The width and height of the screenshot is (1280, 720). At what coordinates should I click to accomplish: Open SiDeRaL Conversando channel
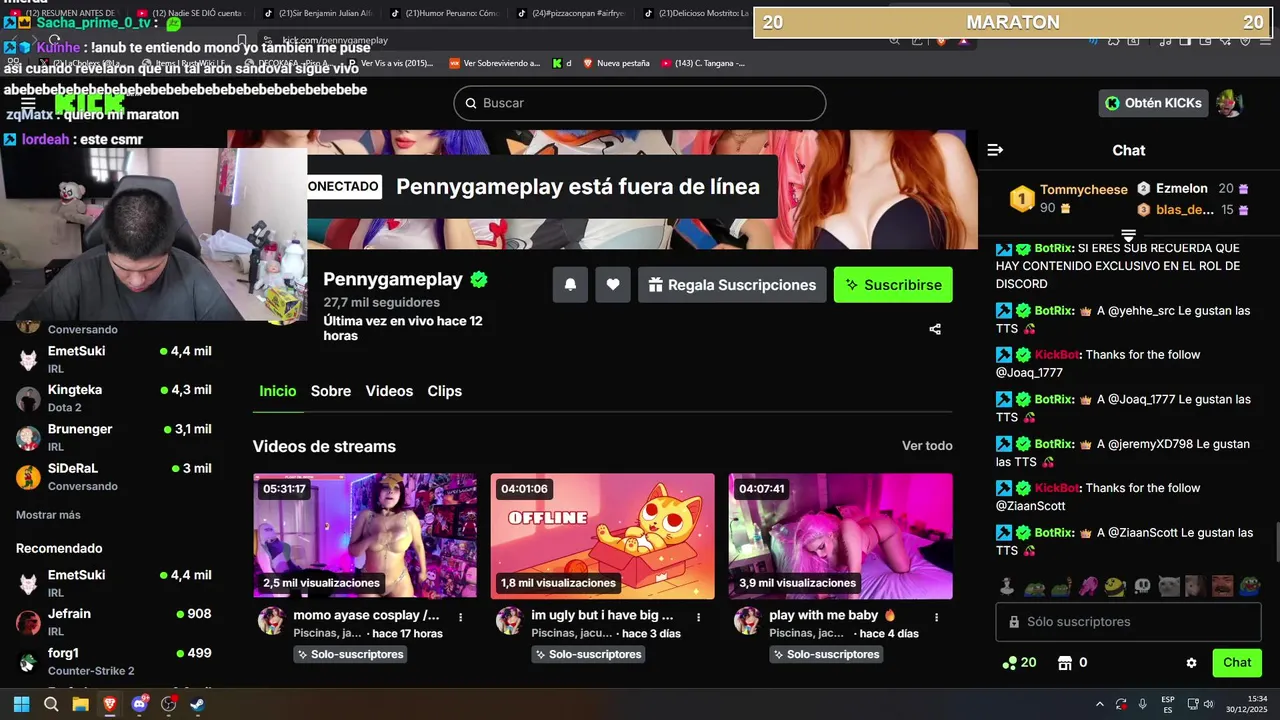114,476
